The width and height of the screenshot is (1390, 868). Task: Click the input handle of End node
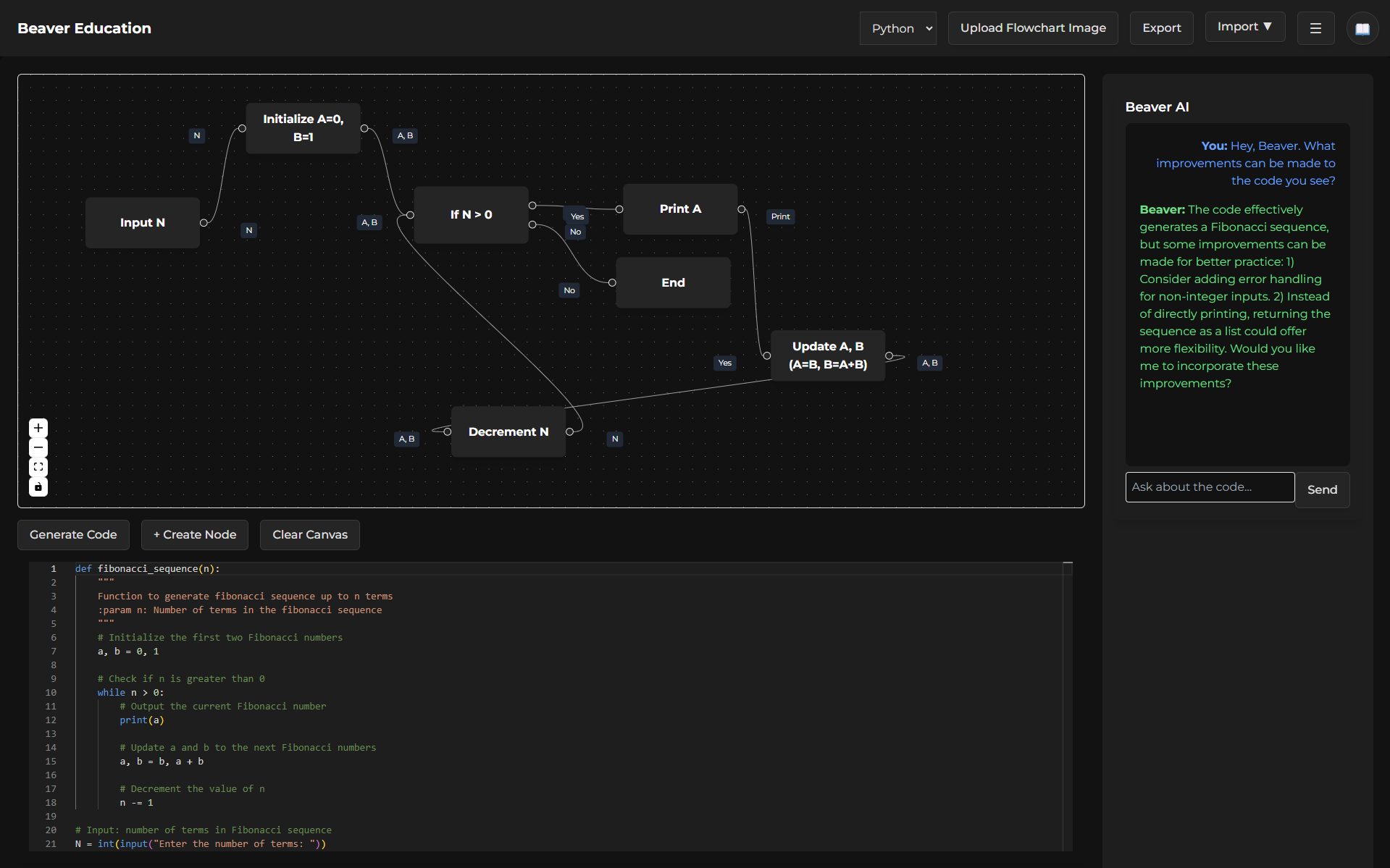(x=612, y=283)
